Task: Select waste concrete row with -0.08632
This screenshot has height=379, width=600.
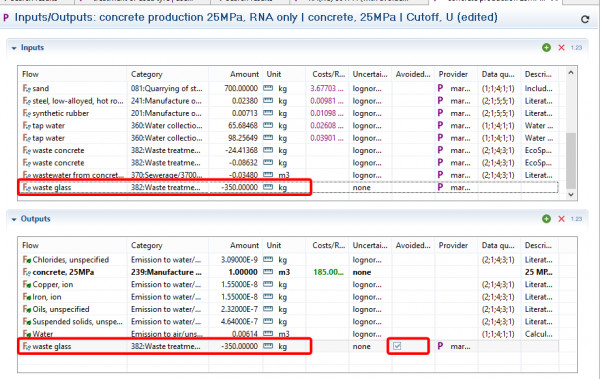Action: [288, 163]
